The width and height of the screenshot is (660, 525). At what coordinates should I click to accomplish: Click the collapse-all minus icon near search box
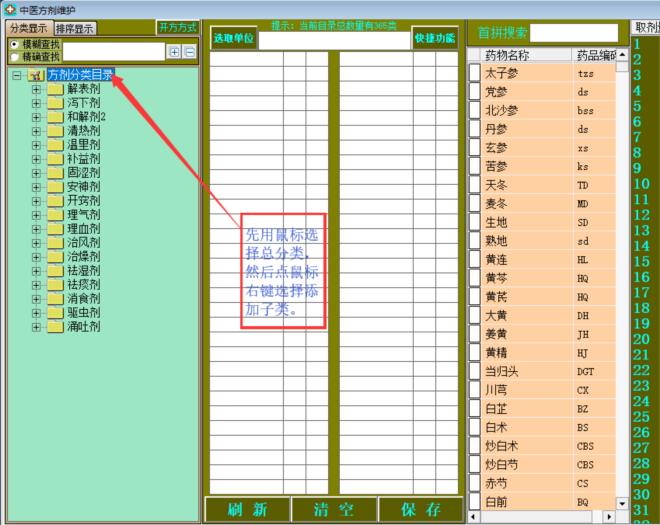click(x=189, y=51)
